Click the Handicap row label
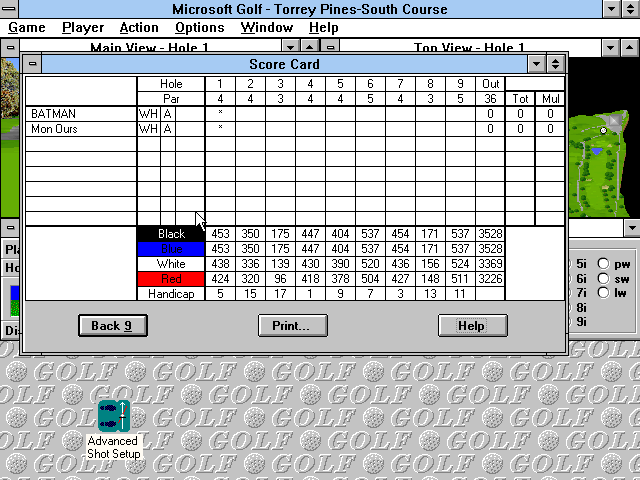640x480 pixels. pos(171,294)
